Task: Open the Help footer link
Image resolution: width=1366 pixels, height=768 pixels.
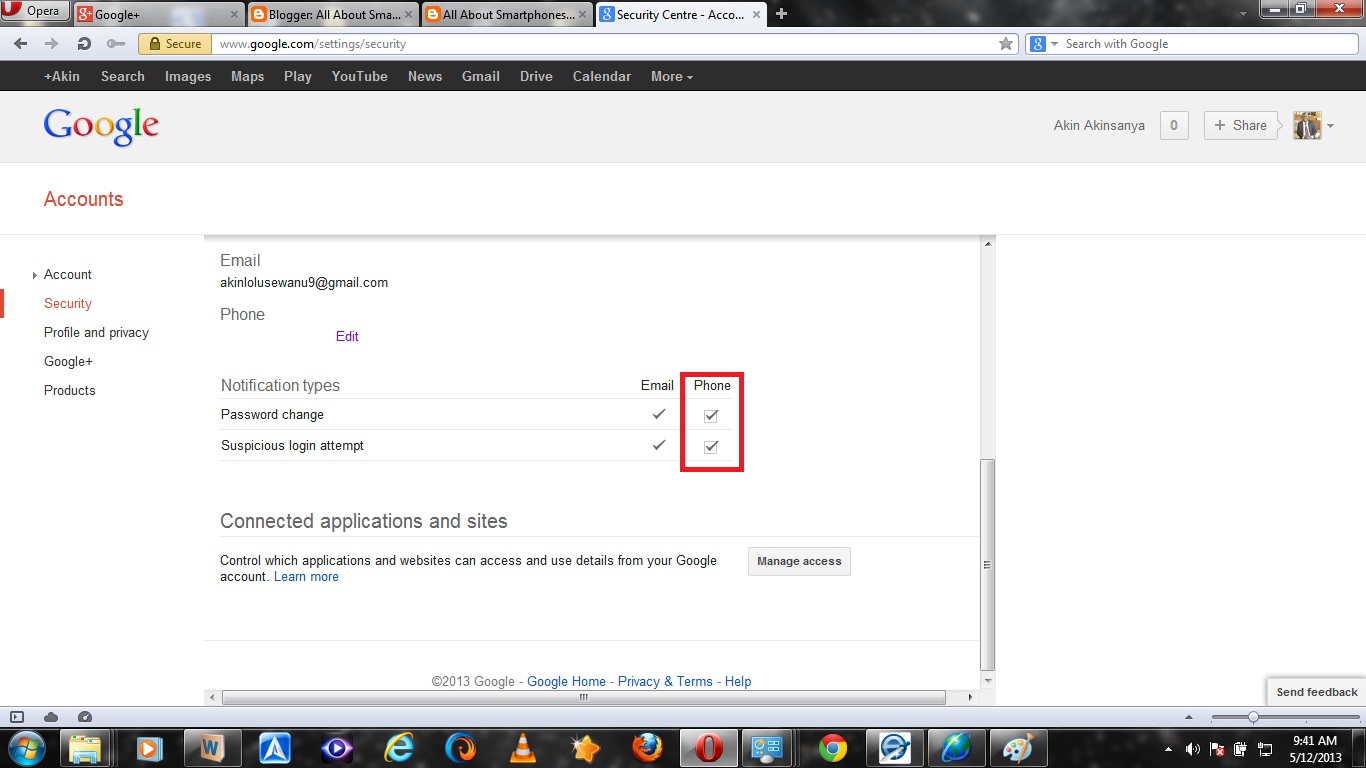Action: [738, 681]
